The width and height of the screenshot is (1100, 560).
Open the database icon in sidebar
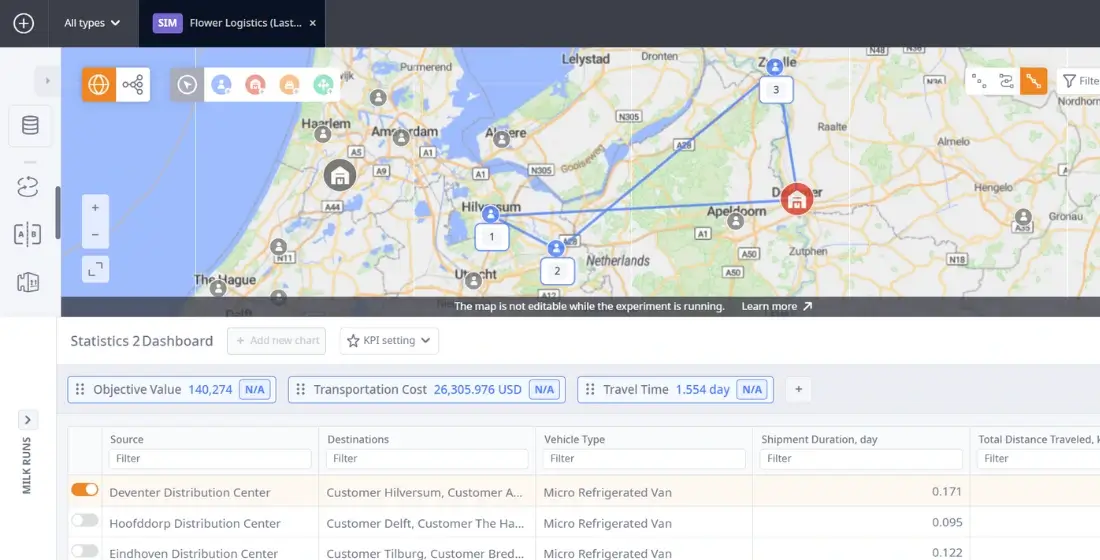30,125
